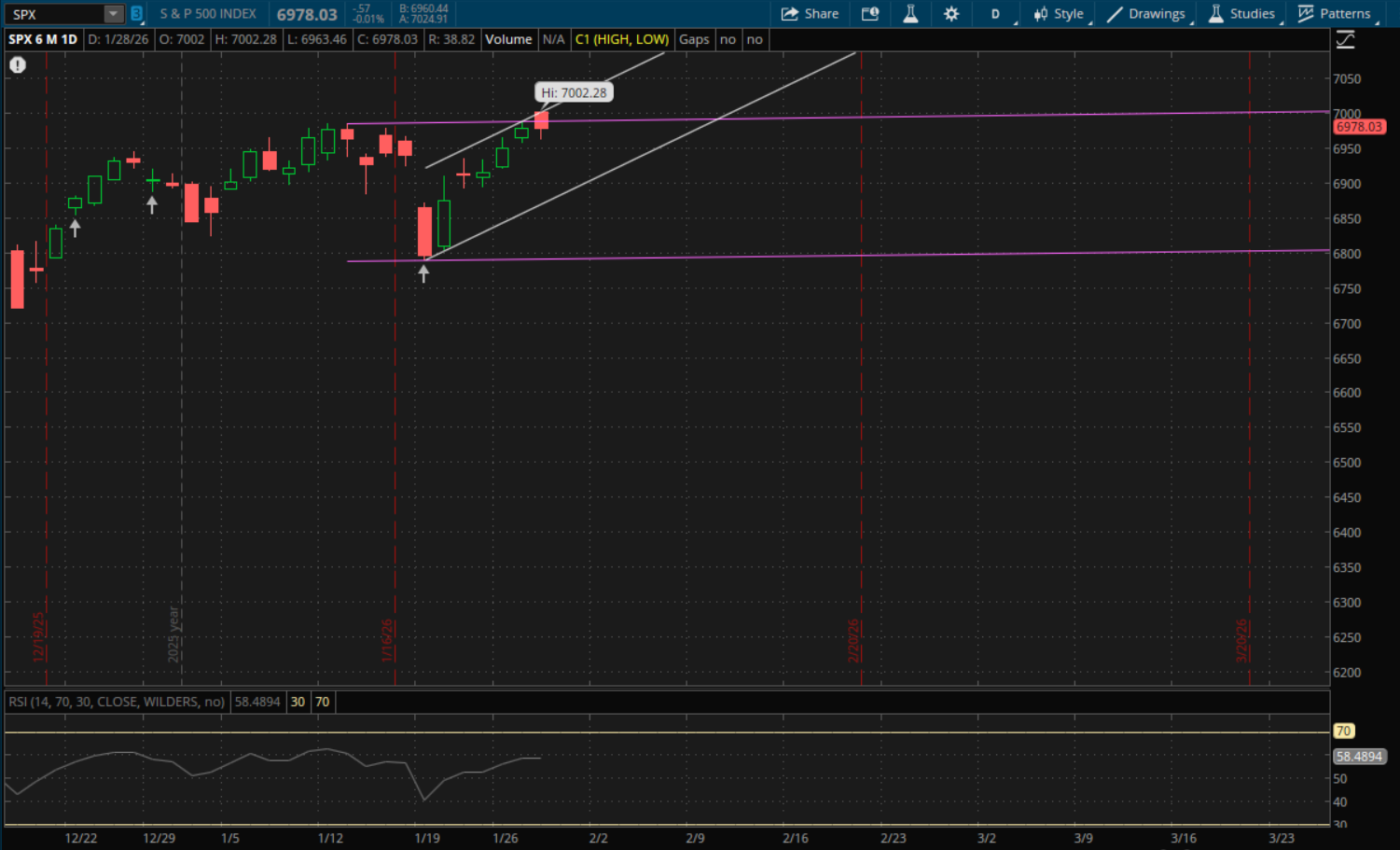Screen dimensions: 1400x850
Task: Open the Drawings menu
Action: (1146, 14)
